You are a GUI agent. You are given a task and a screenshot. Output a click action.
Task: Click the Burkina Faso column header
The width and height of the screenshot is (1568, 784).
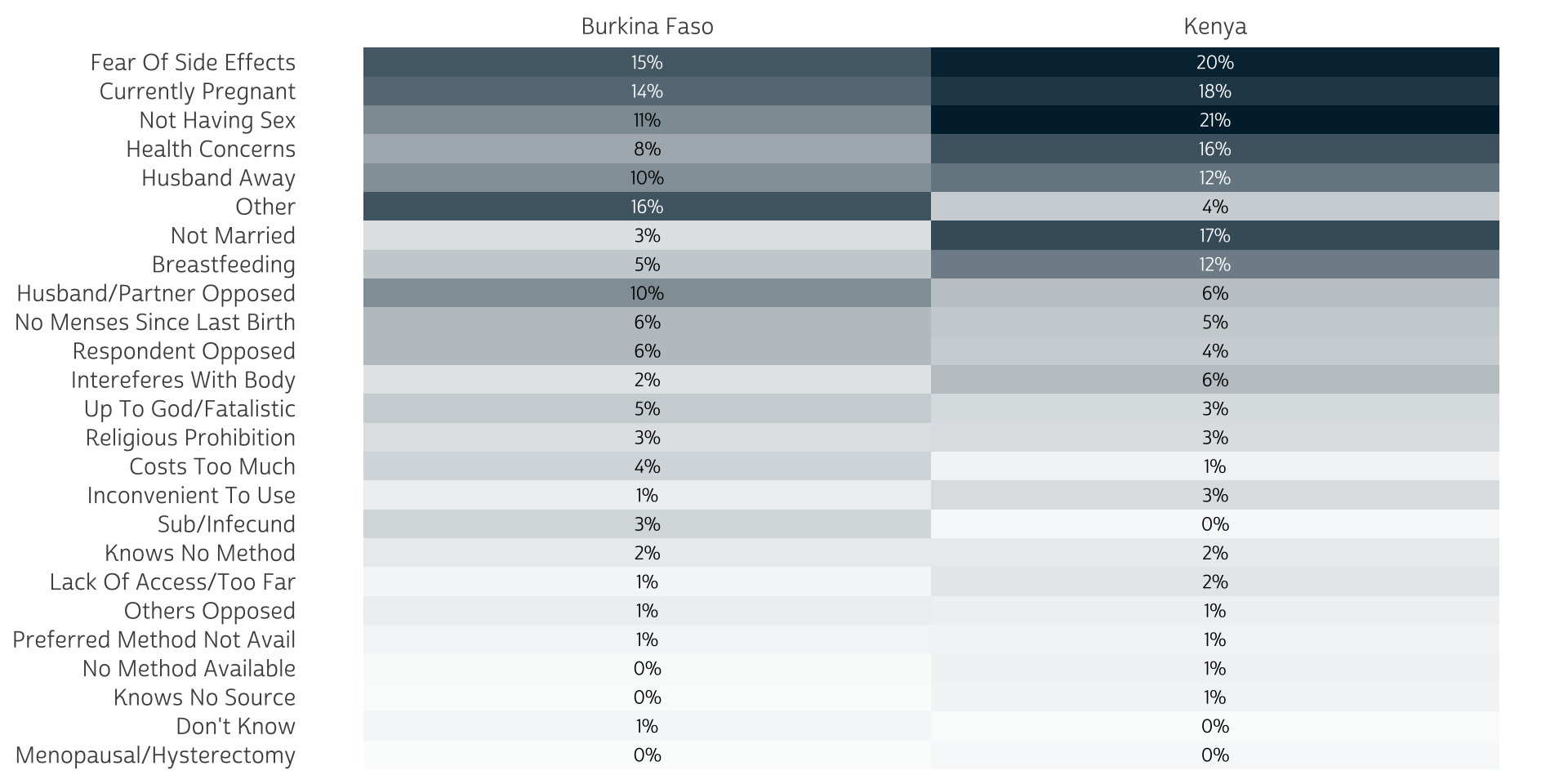coord(647,27)
